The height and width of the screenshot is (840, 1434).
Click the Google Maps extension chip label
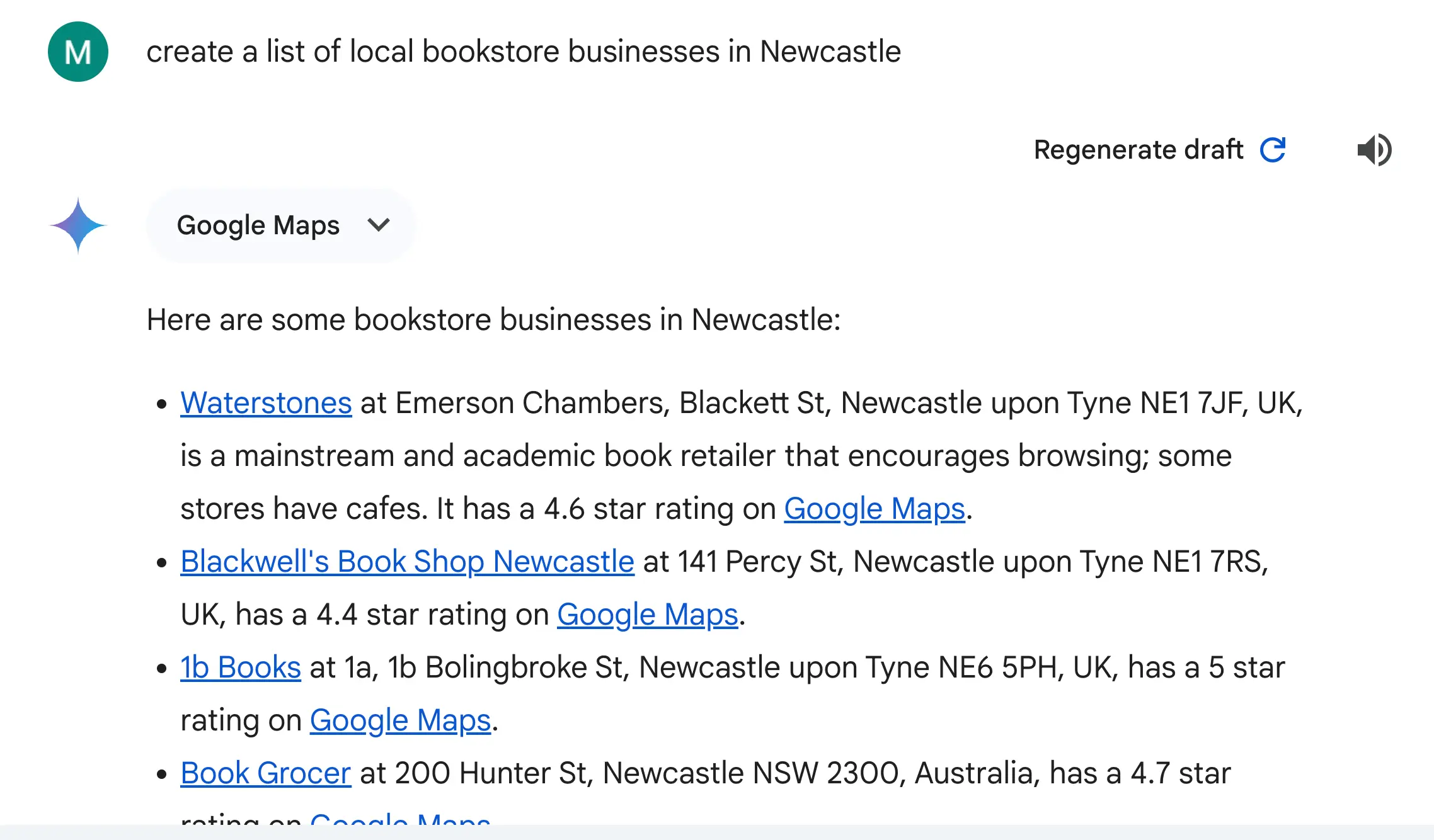click(258, 225)
